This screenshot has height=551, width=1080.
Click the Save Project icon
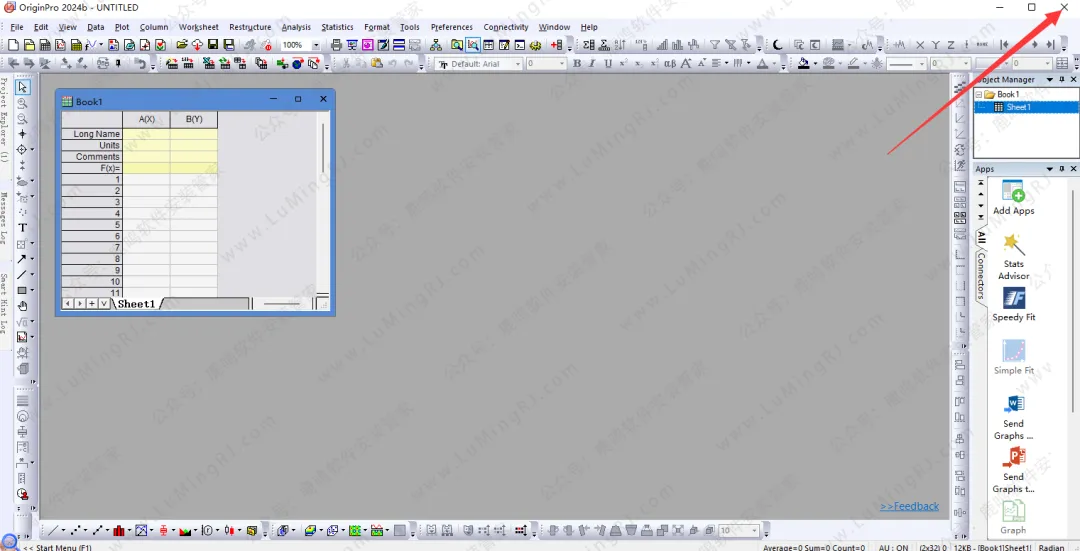(x=213, y=45)
